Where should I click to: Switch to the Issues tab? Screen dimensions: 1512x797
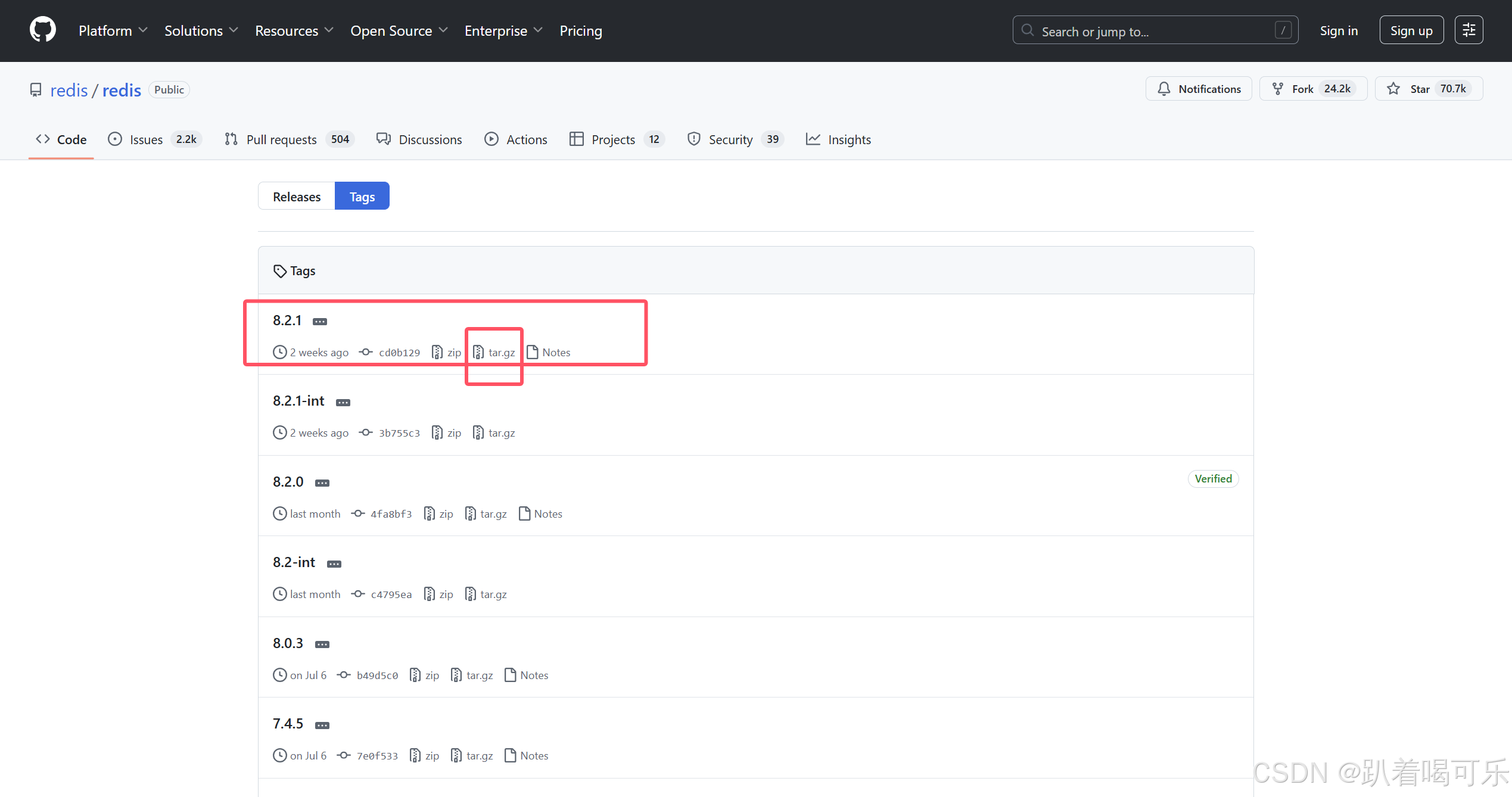(154, 139)
